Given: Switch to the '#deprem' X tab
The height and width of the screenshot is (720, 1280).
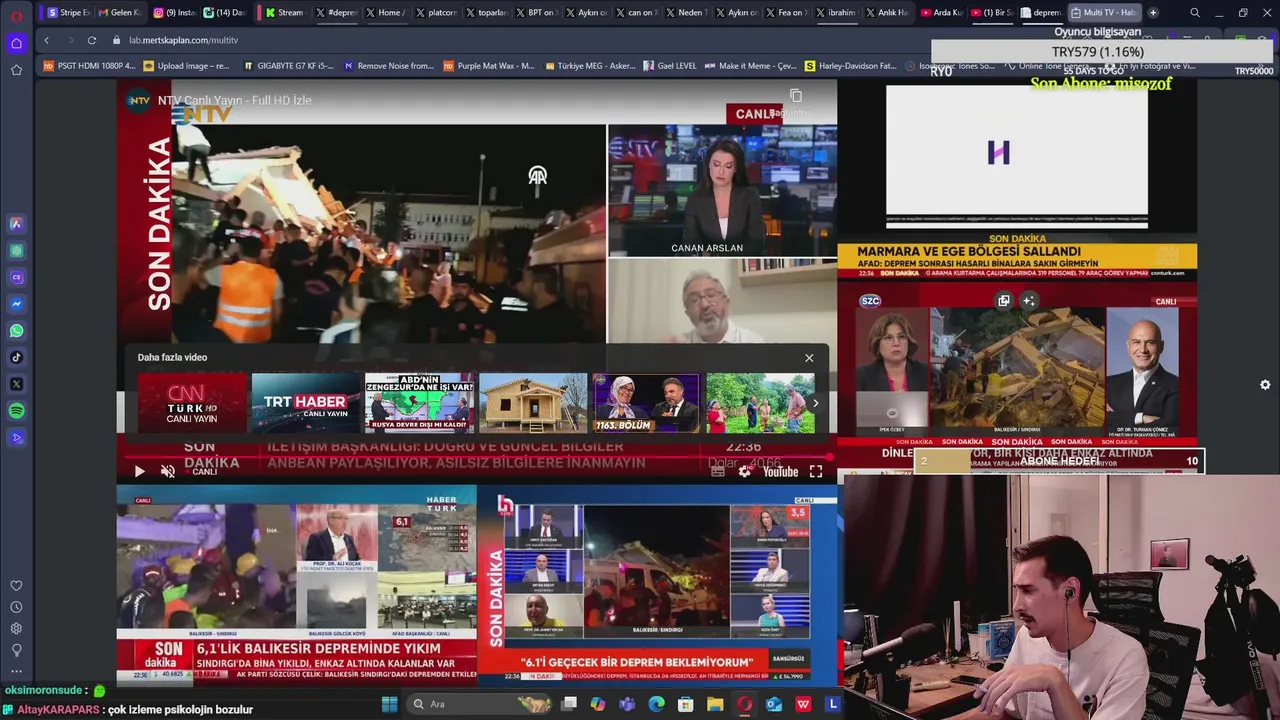Looking at the screenshot, I should coord(335,13).
